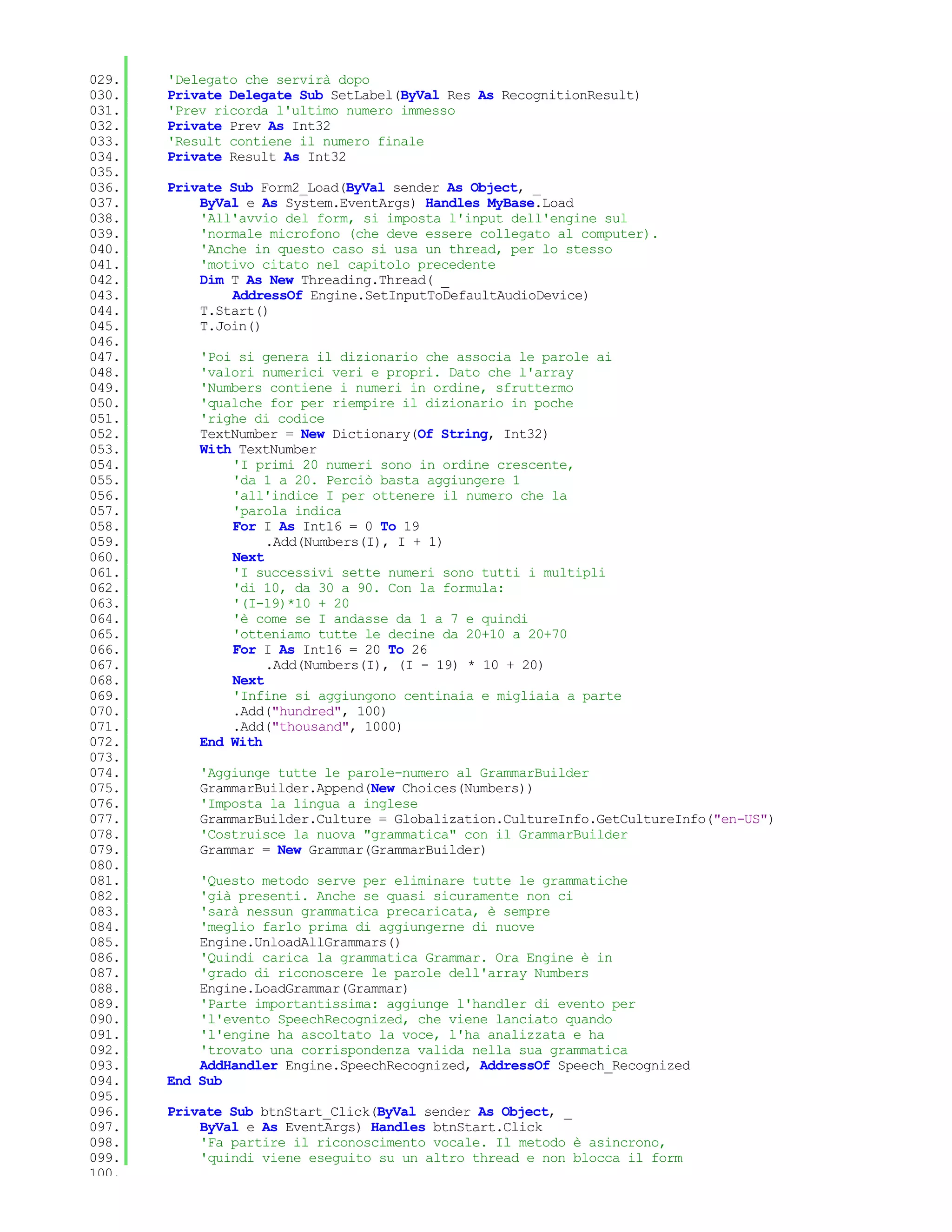This screenshot has height=1232, width=952.
Task: Click TextNumber = New Dictionary line
Action: tap(374, 434)
